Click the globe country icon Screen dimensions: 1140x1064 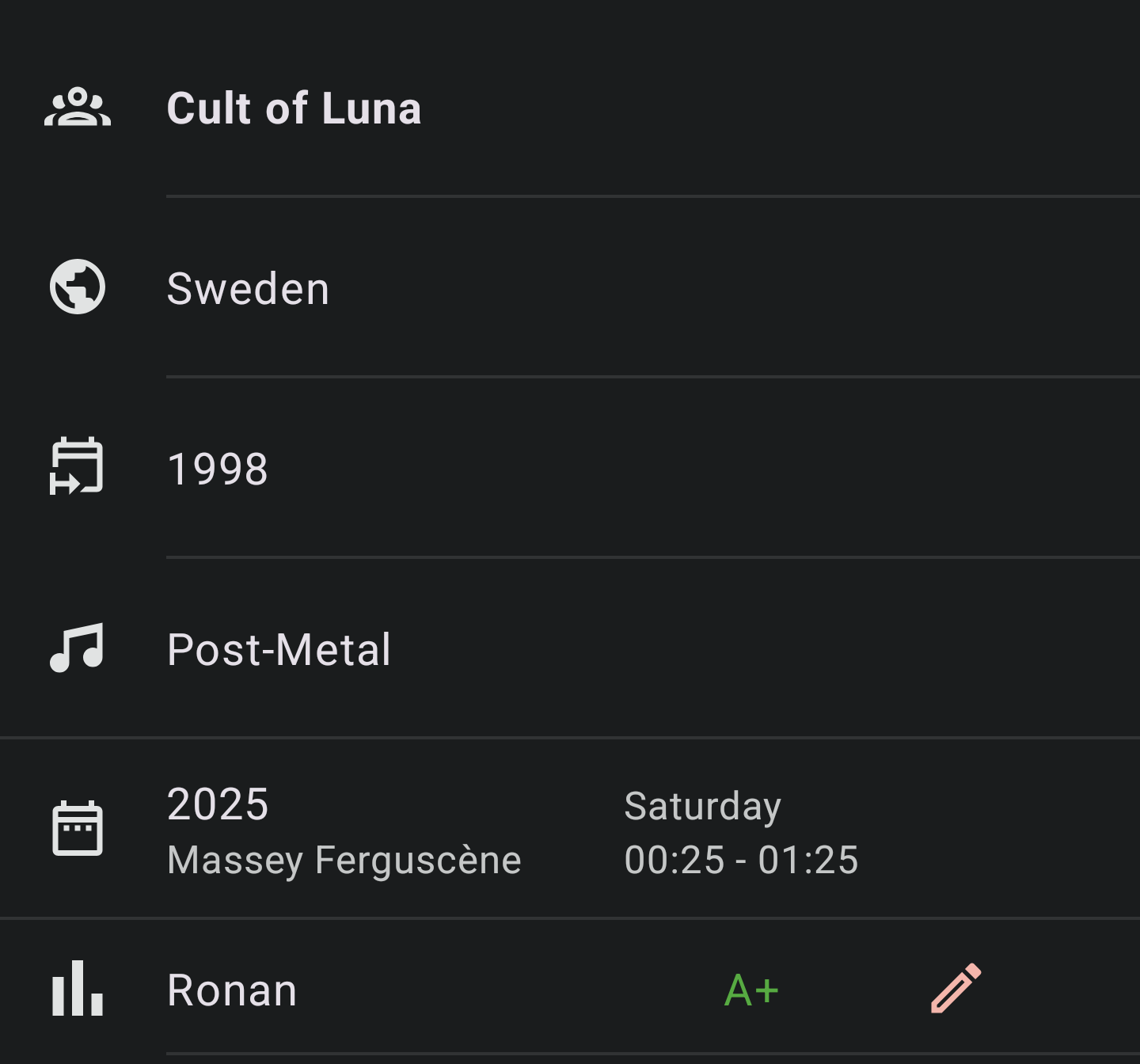point(78,287)
